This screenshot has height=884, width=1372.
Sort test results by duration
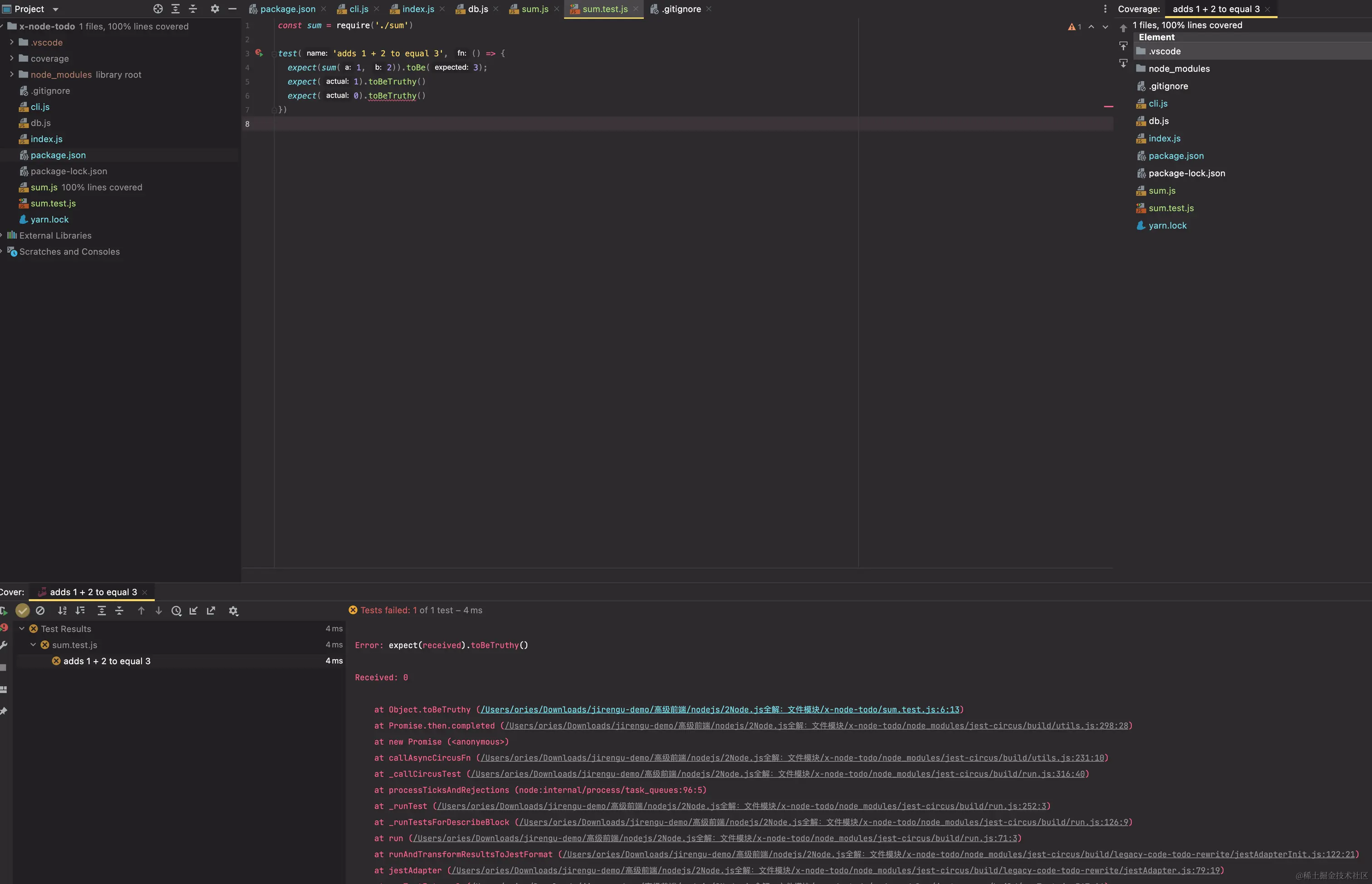point(80,611)
